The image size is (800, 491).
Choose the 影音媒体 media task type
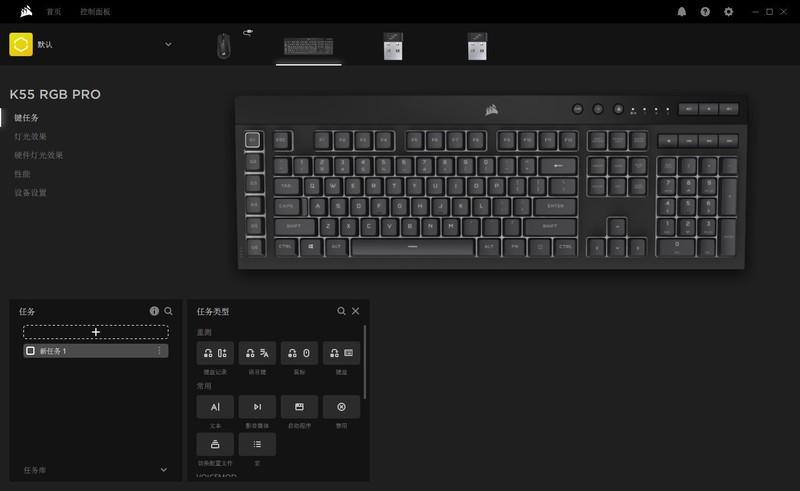tap(257, 407)
